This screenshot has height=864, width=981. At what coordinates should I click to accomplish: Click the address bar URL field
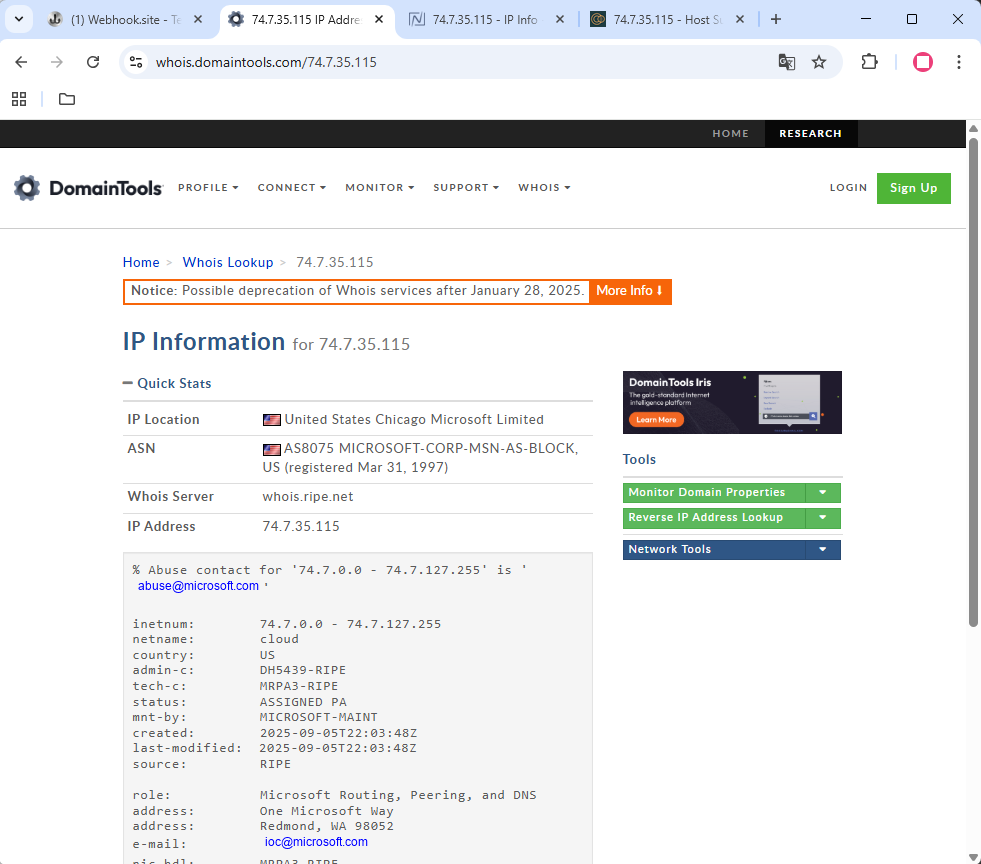(x=463, y=62)
